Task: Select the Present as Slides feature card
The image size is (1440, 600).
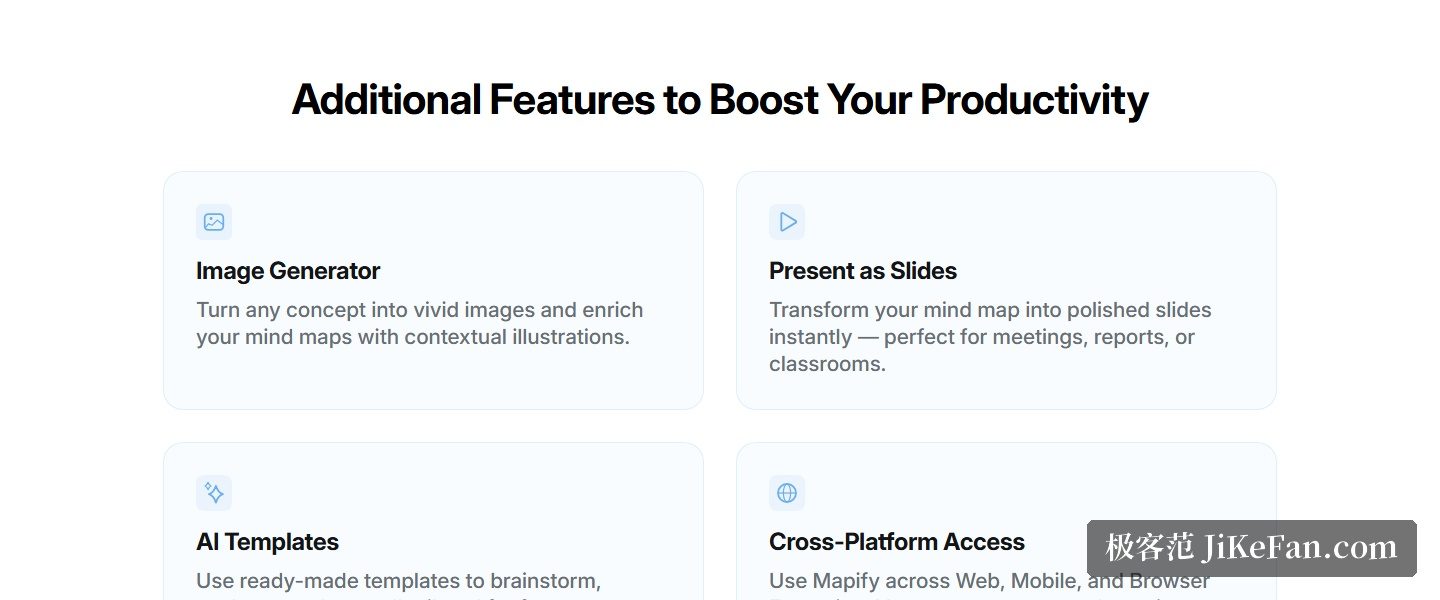Action: (x=1006, y=290)
